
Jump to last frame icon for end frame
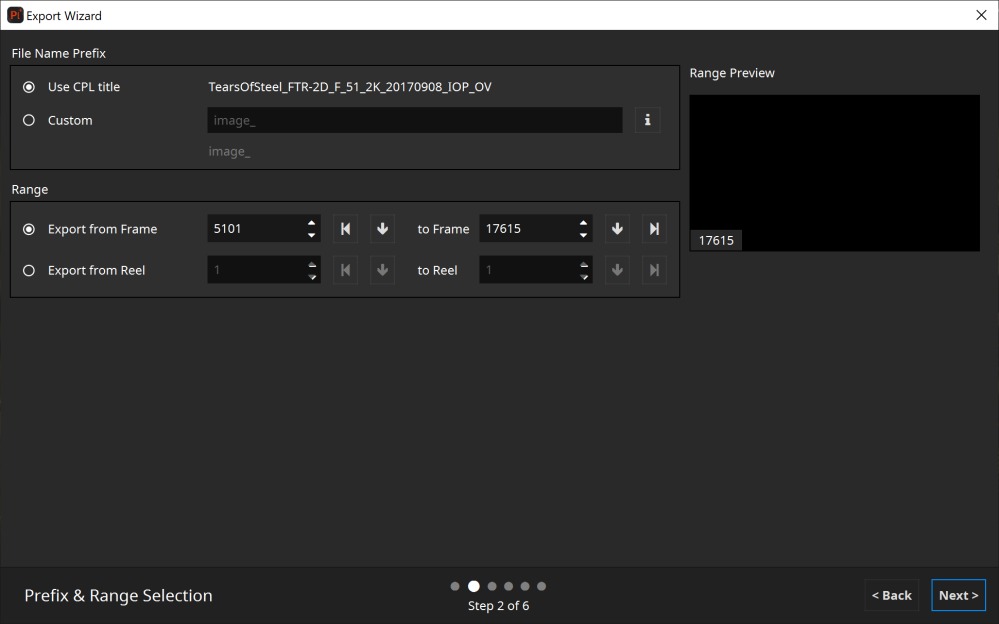(x=654, y=229)
